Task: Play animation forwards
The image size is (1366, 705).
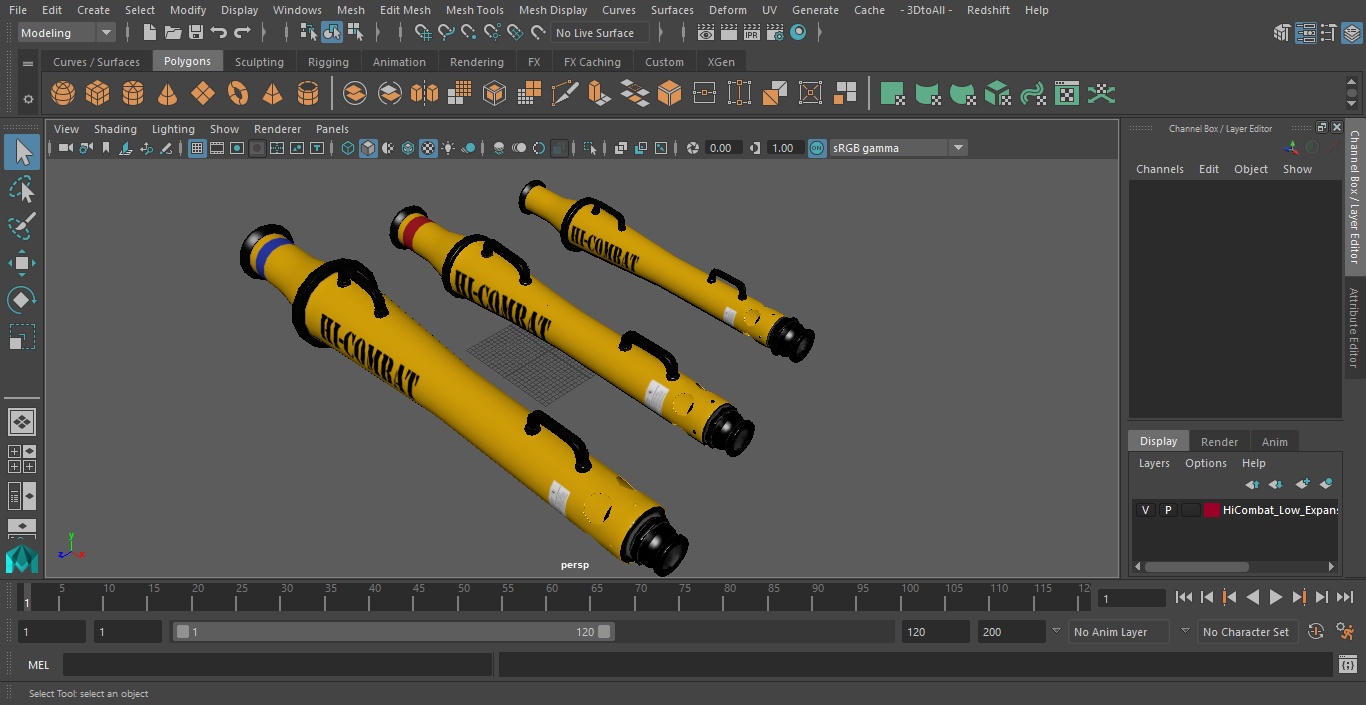Action: tap(1276, 597)
